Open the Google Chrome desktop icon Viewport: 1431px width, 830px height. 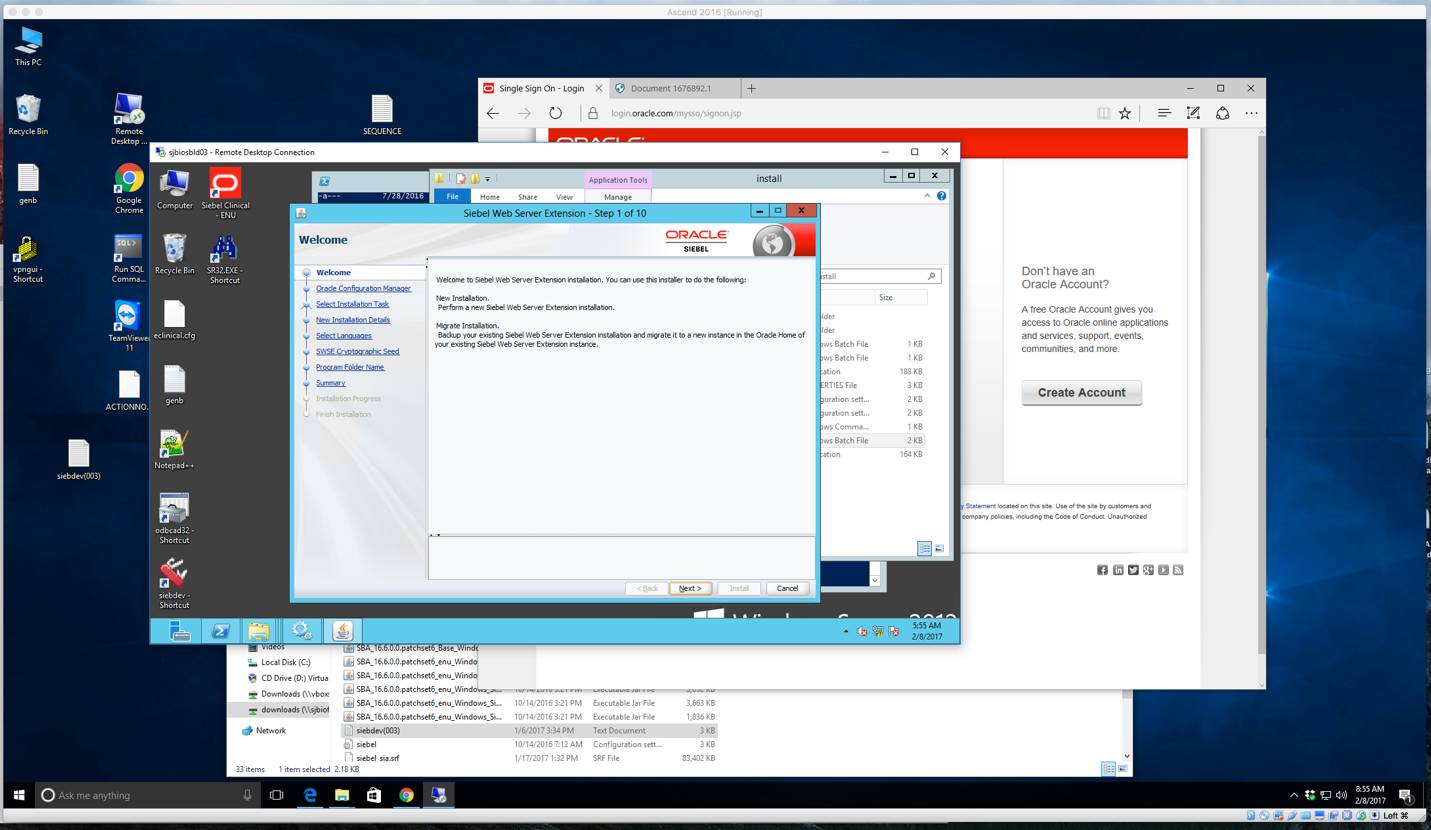pyautogui.click(x=128, y=190)
